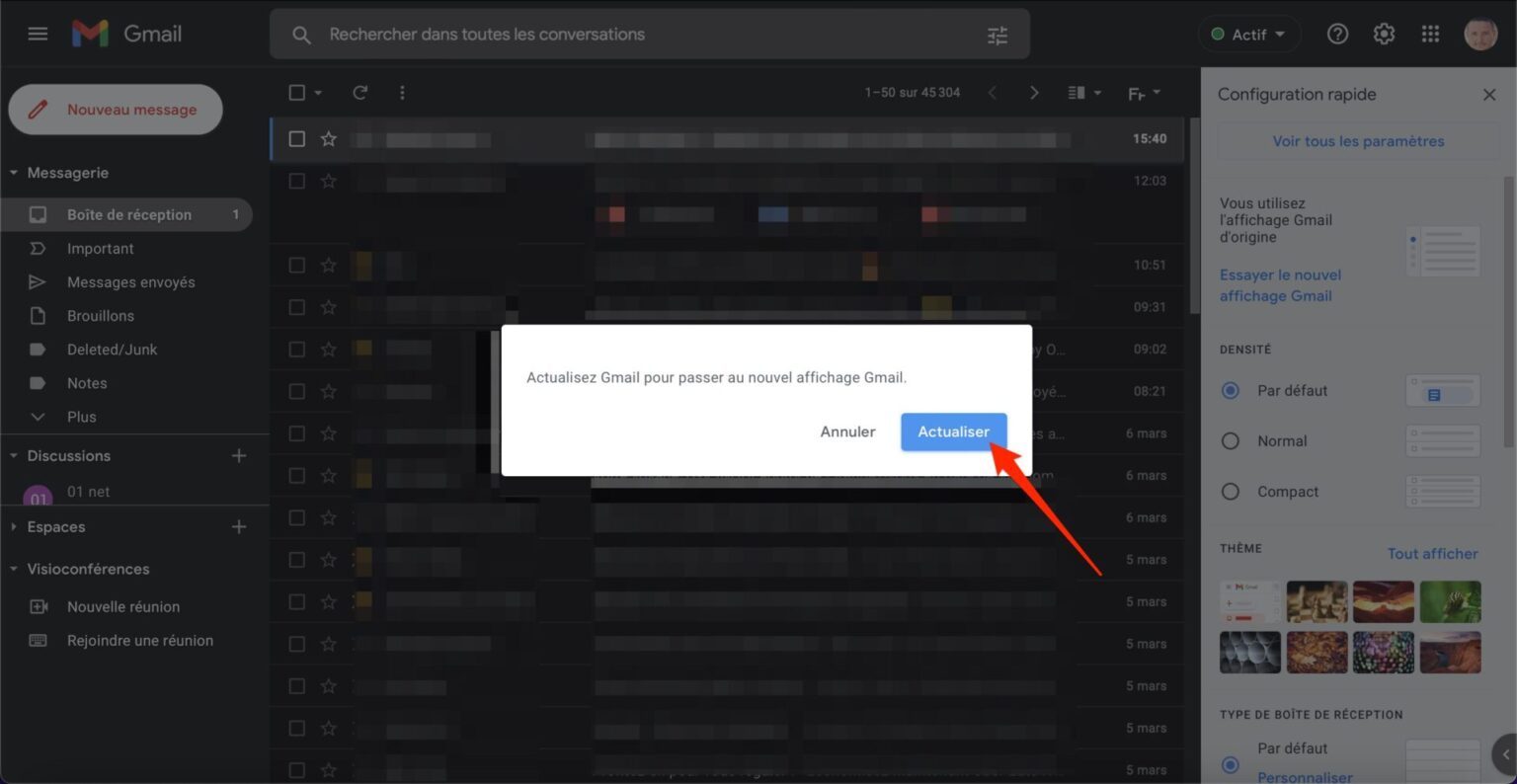Click Actualiser in the dialog
The width and height of the screenshot is (1517, 784).
(952, 431)
